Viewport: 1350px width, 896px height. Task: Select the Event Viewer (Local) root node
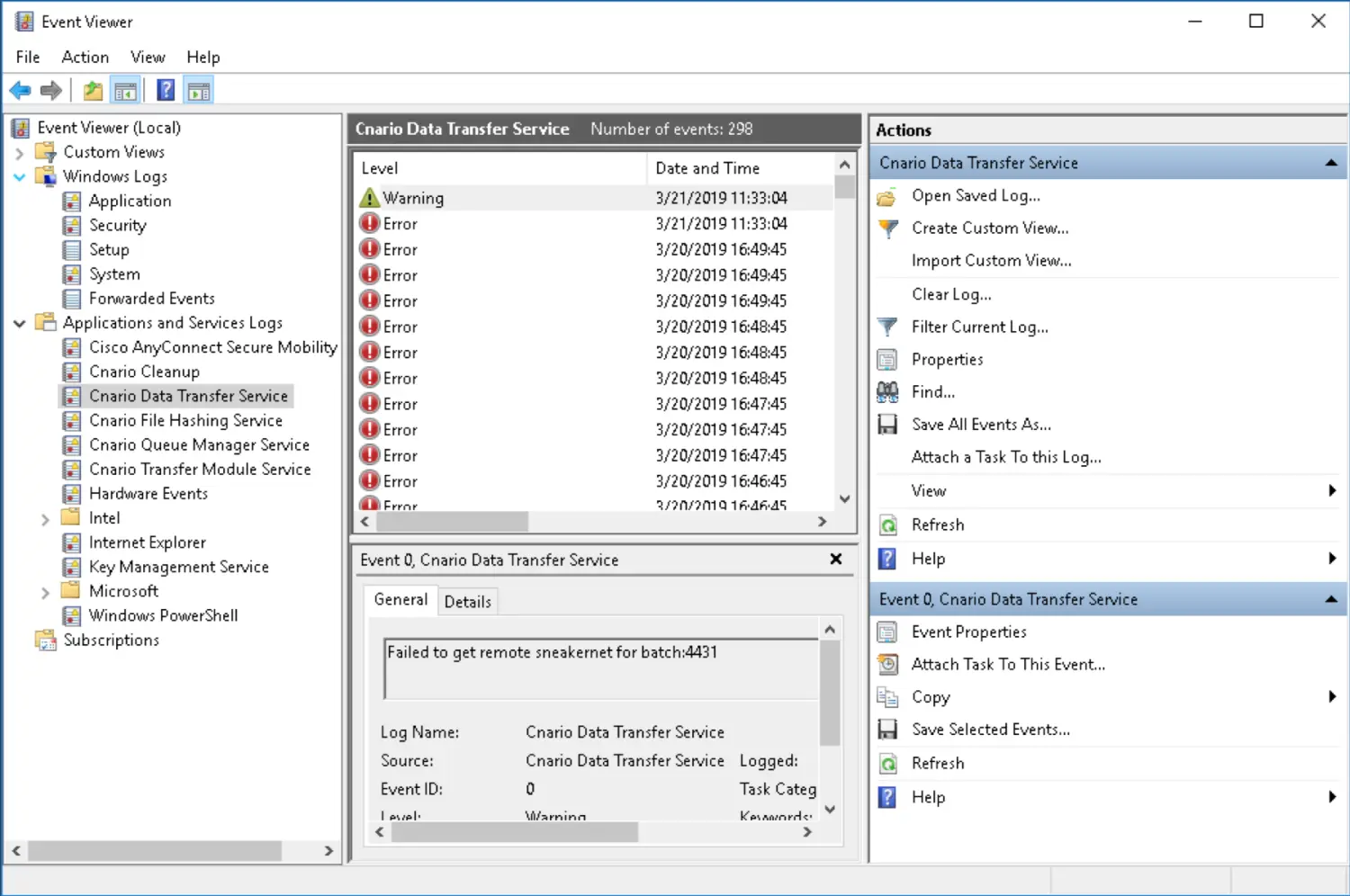[109, 128]
